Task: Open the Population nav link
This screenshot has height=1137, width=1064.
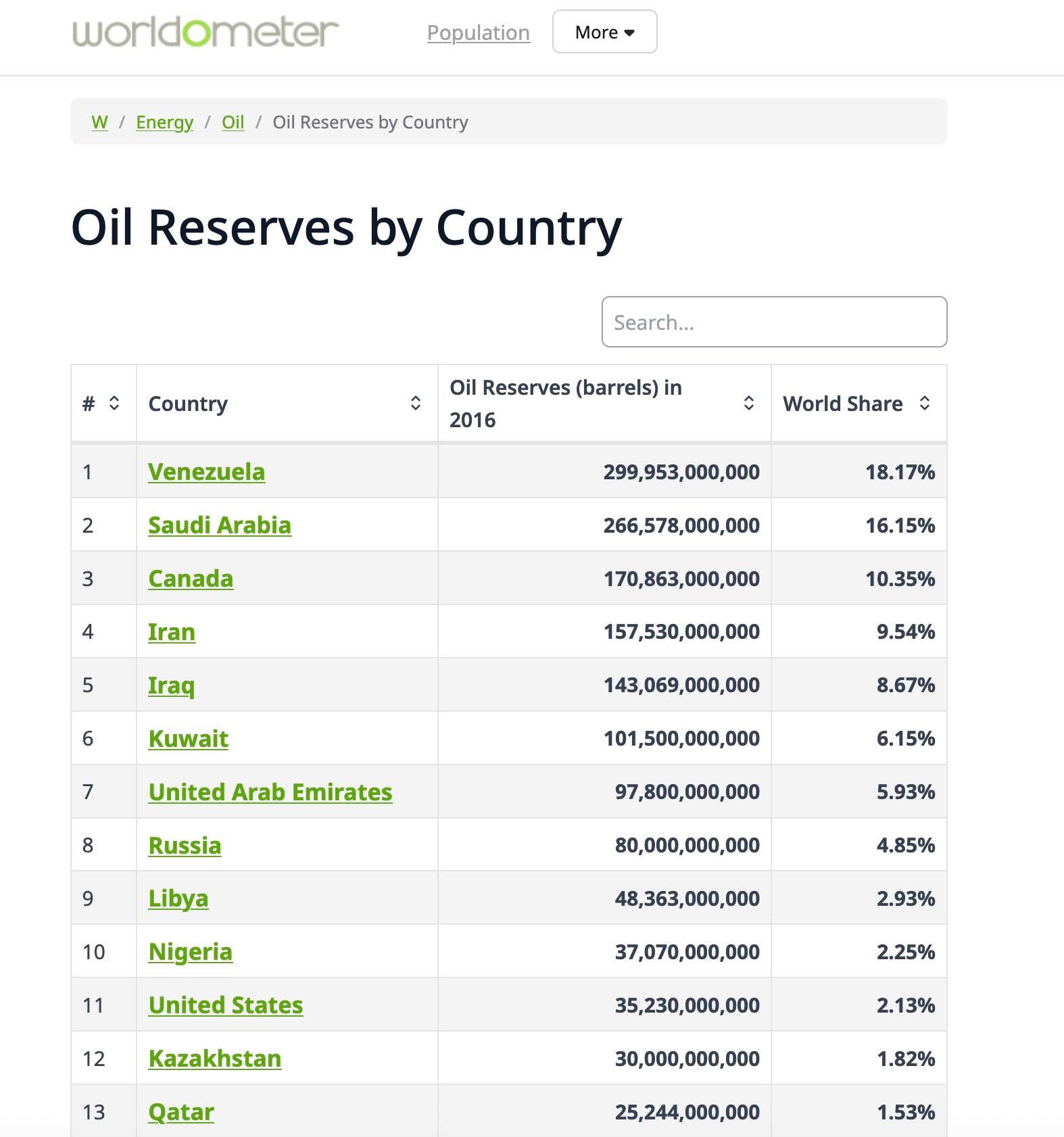Action: click(478, 32)
